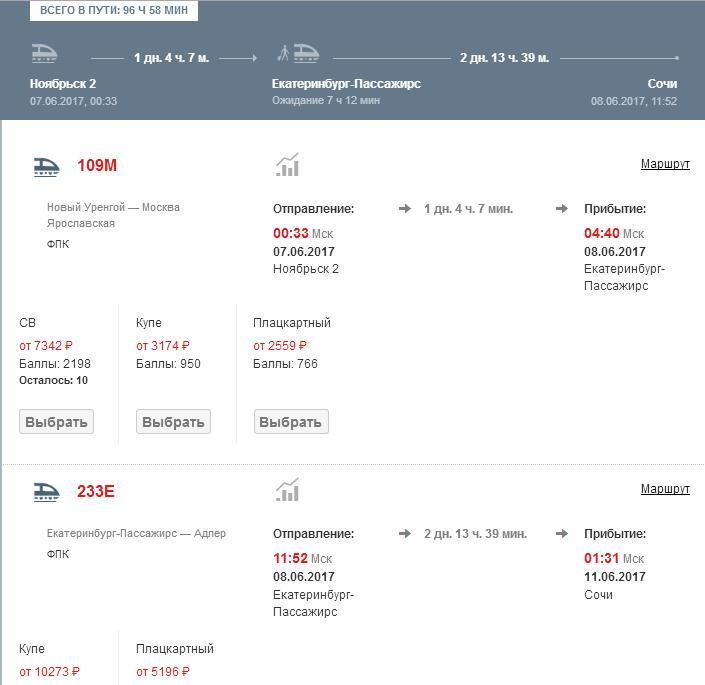Viewport: 705px width, 685px height.
Task: Click arrow icon after Отправление for train 233Е
Action: tap(404, 534)
